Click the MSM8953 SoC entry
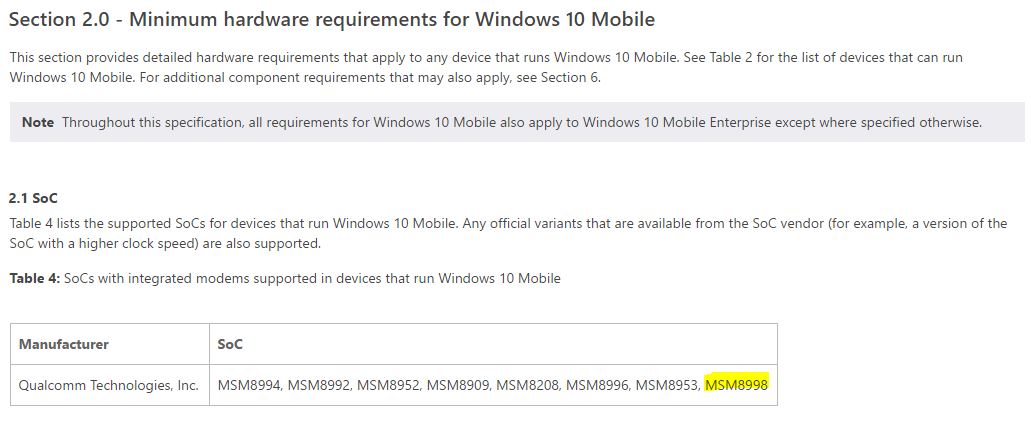Image resolution: width=1036 pixels, height=422 pixels. tap(667, 385)
